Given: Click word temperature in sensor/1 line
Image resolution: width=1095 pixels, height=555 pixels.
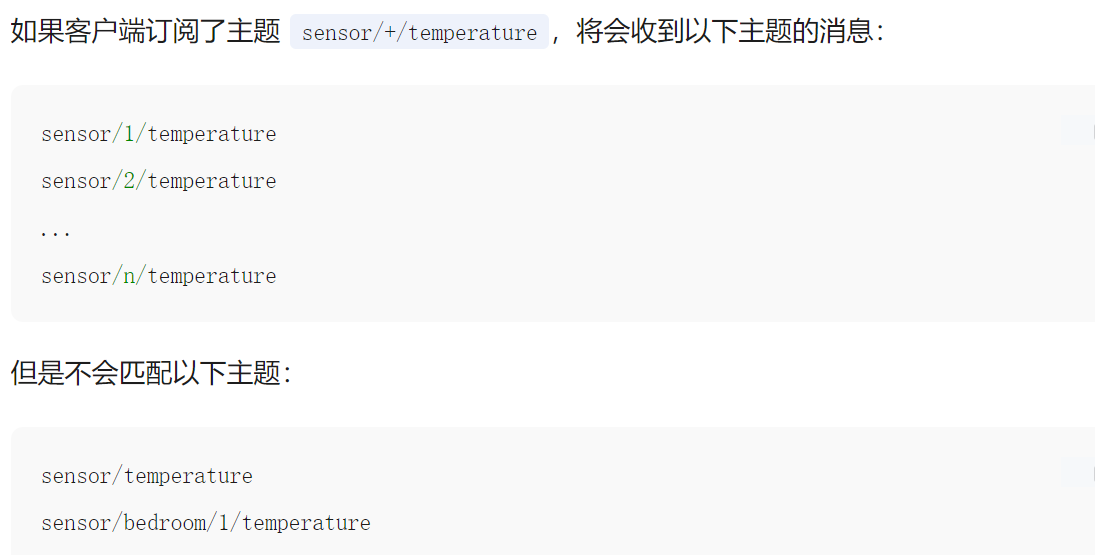Looking at the screenshot, I should [x=212, y=134].
